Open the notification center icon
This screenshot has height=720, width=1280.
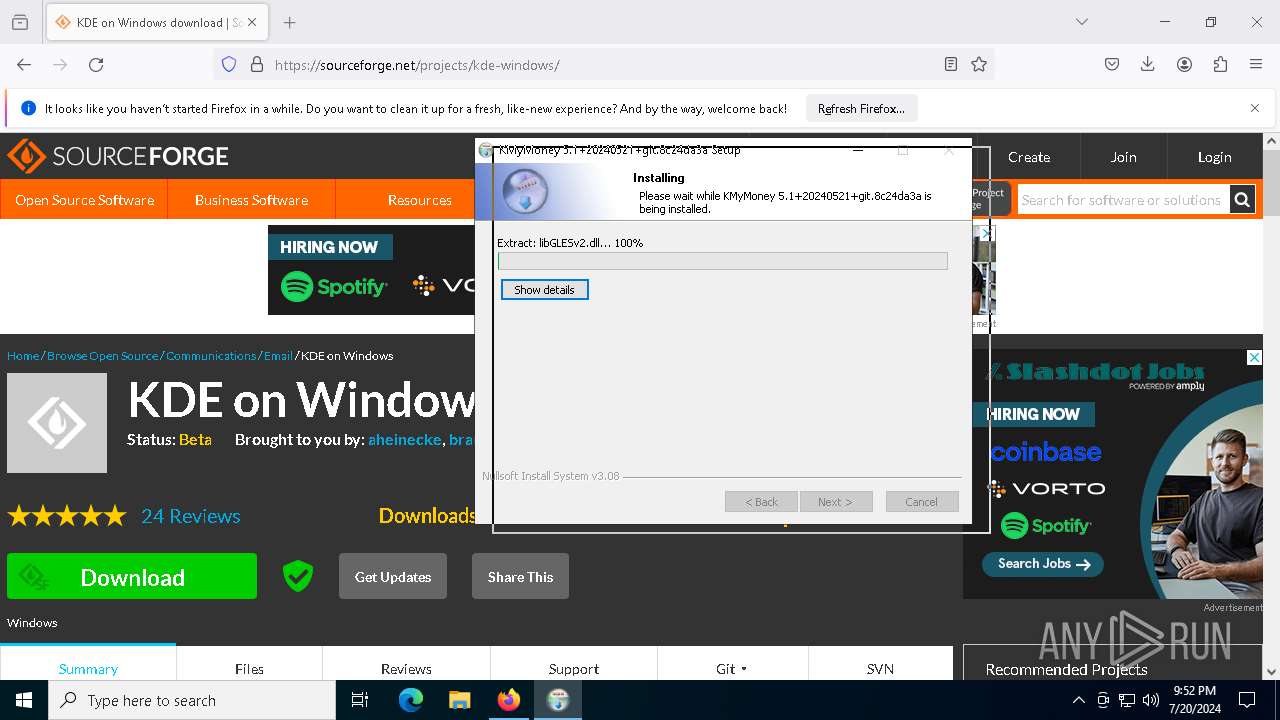tap(1247, 700)
